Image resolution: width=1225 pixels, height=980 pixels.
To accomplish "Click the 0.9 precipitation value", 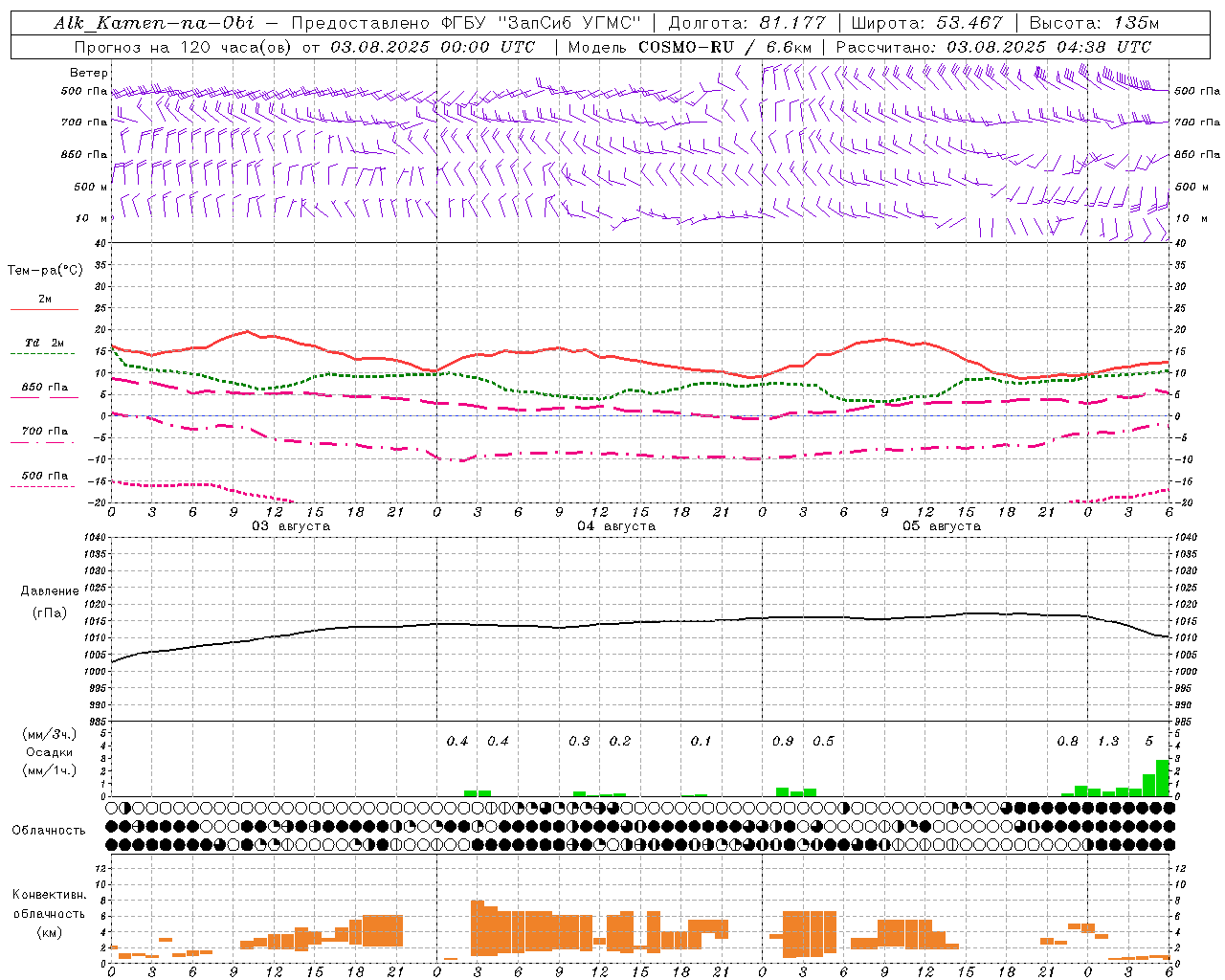I will pyautogui.click(x=783, y=741).
